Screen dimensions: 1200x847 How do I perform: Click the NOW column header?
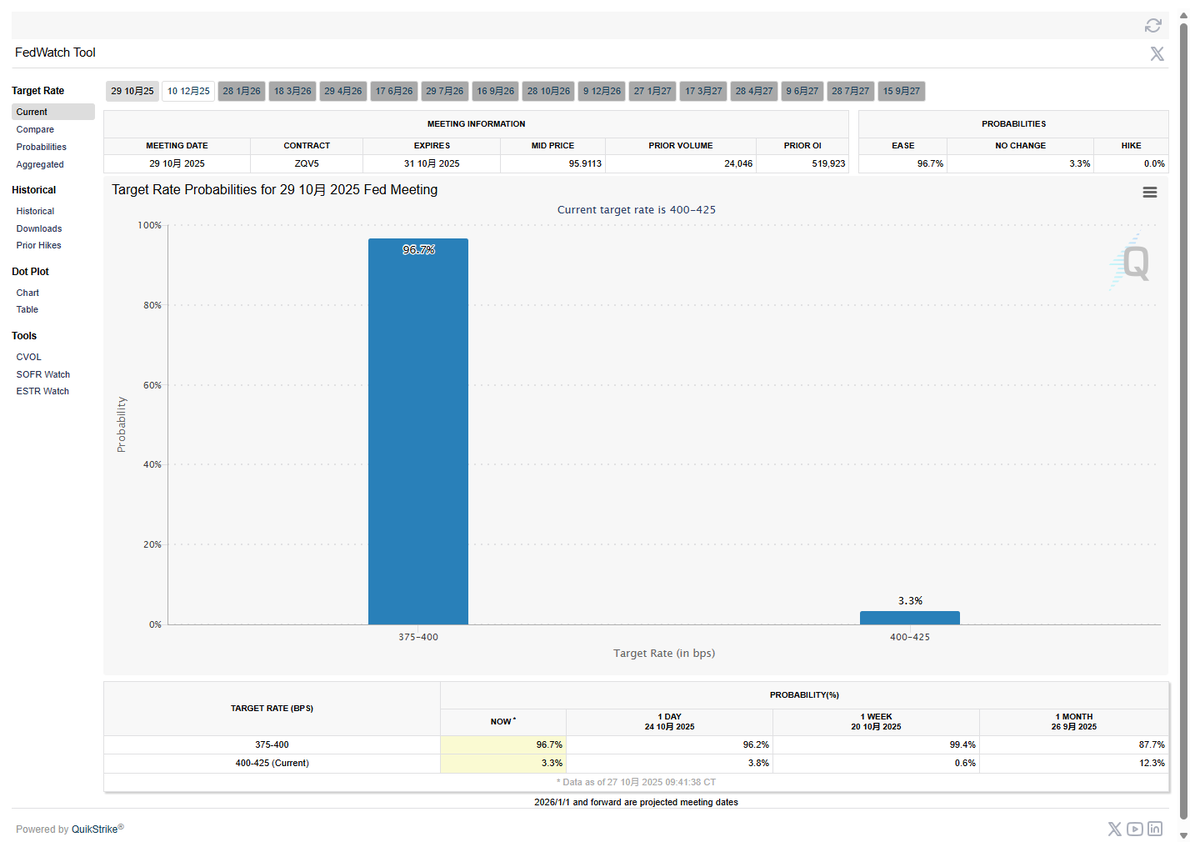(x=503, y=721)
